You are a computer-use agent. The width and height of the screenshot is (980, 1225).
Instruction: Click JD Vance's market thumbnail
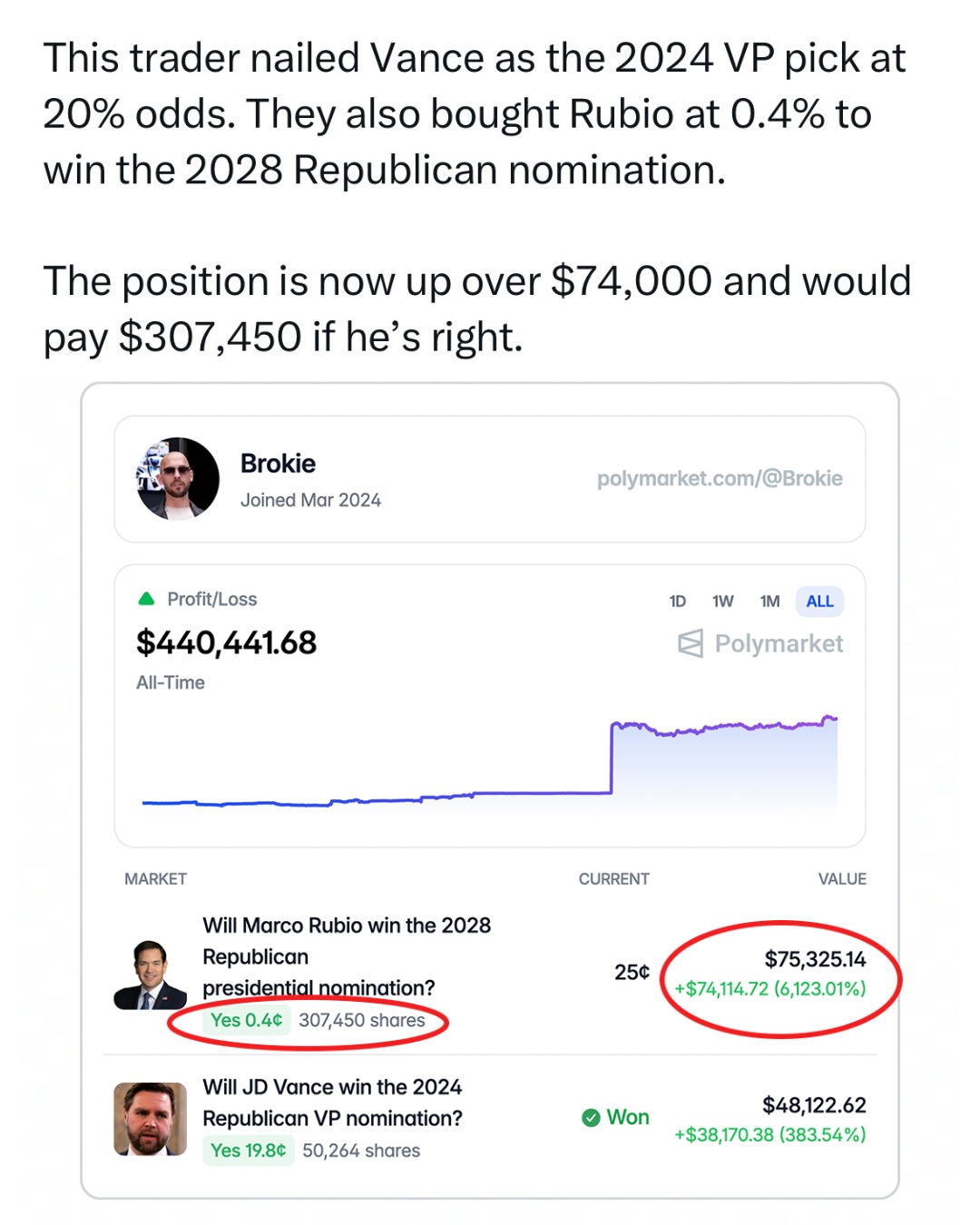tap(150, 1119)
